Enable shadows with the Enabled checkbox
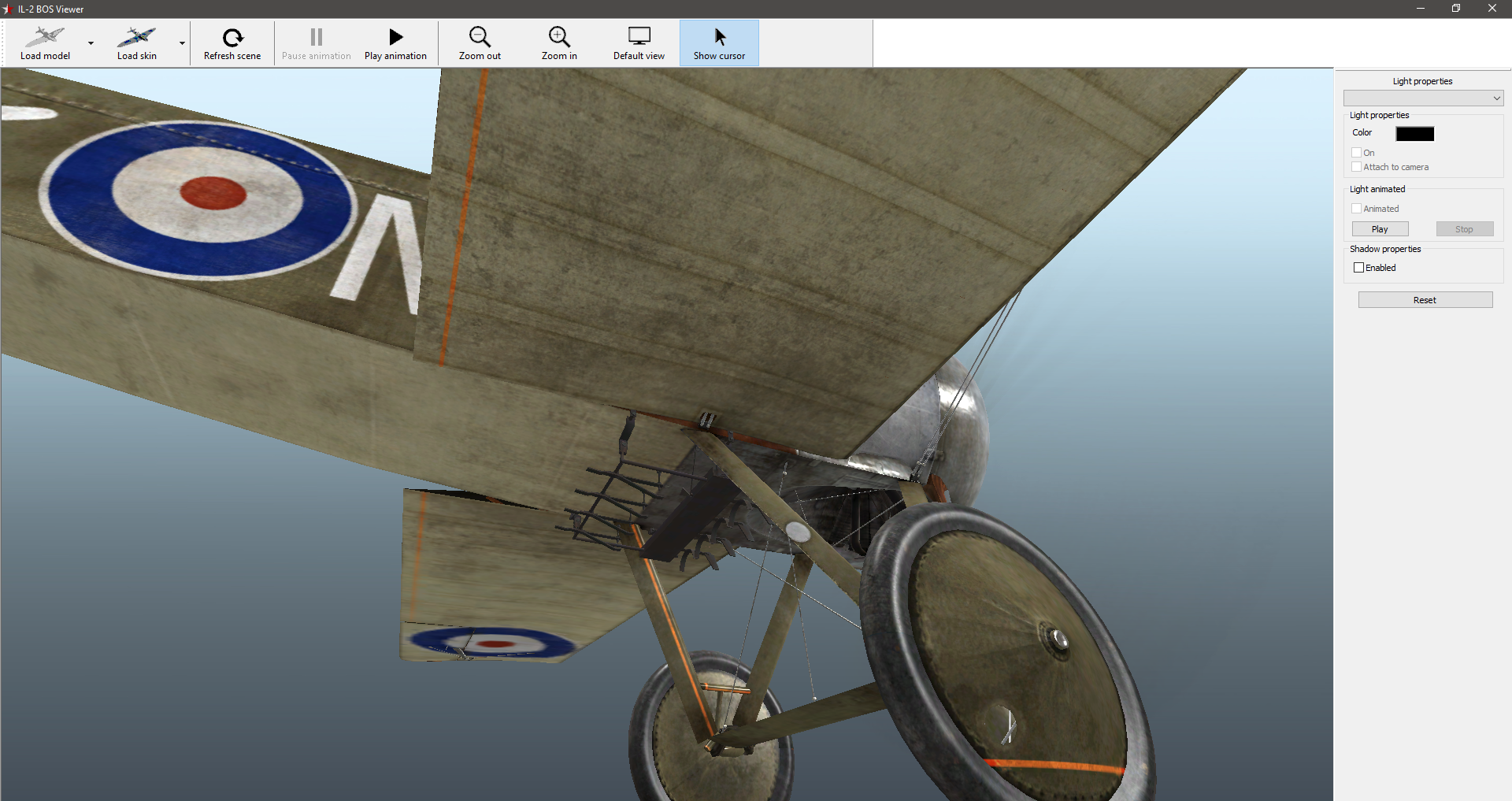The width and height of the screenshot is (1512, 801). [x=1358, y=268]
